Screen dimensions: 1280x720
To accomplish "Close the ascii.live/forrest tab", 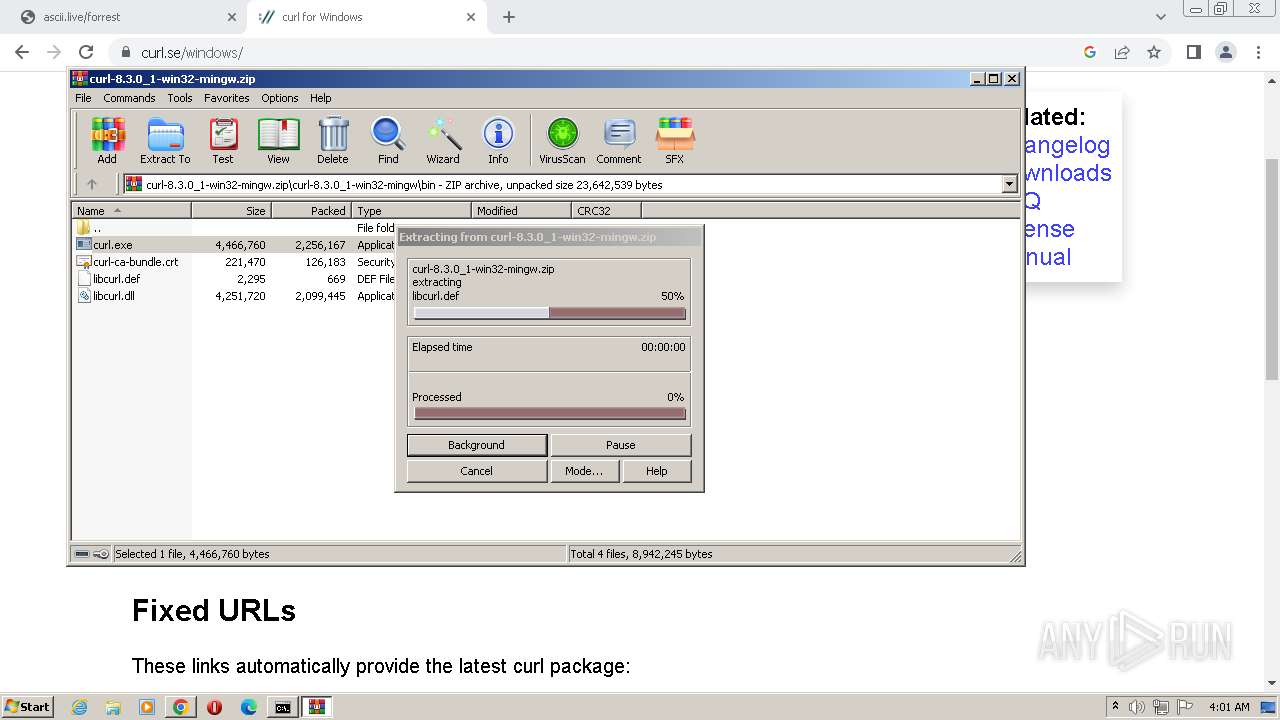I will [232, 17].
